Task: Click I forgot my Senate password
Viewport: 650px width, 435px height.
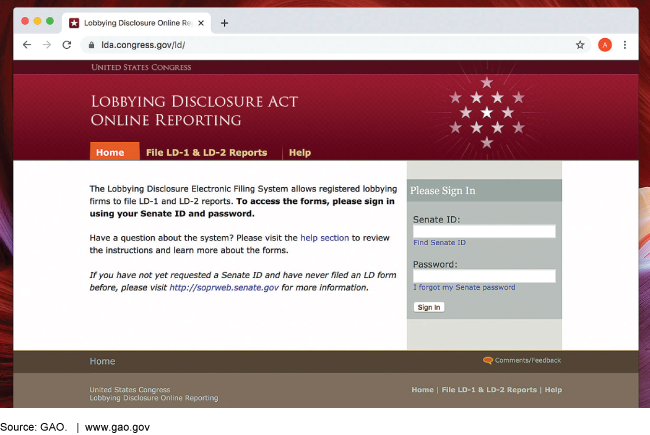Action: tap(464, 288)
